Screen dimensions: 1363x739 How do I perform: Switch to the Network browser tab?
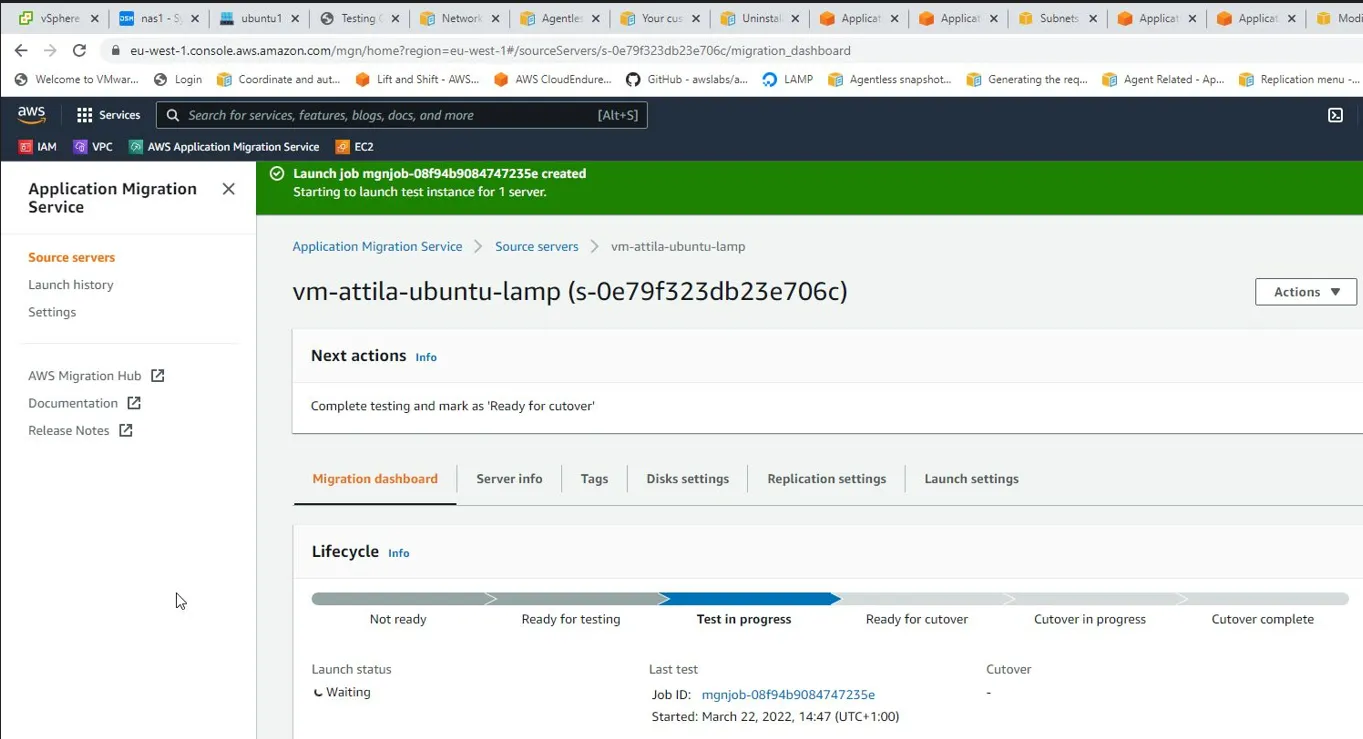pyautogui.click(x=459, y=18)
